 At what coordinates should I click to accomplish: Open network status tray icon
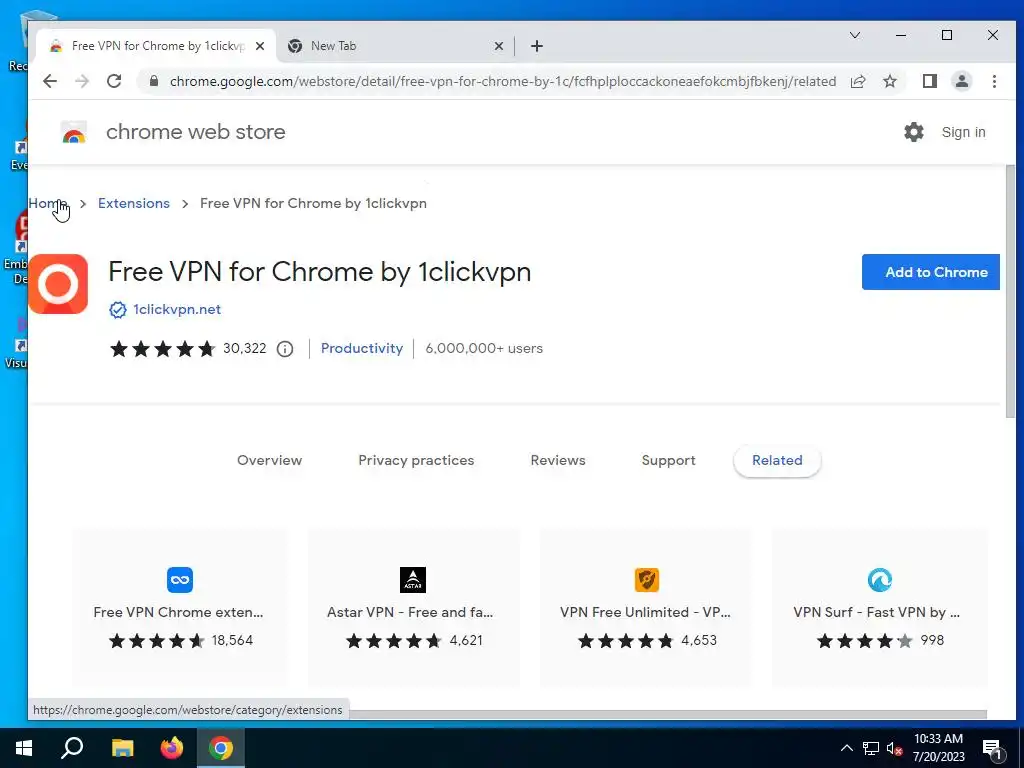coord(871,748)
